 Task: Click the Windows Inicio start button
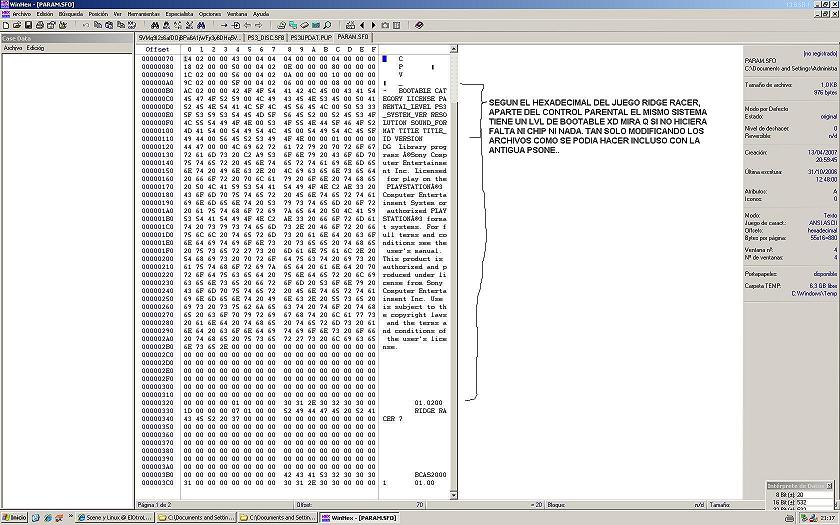pyautogui.click(x=14, y=518)
